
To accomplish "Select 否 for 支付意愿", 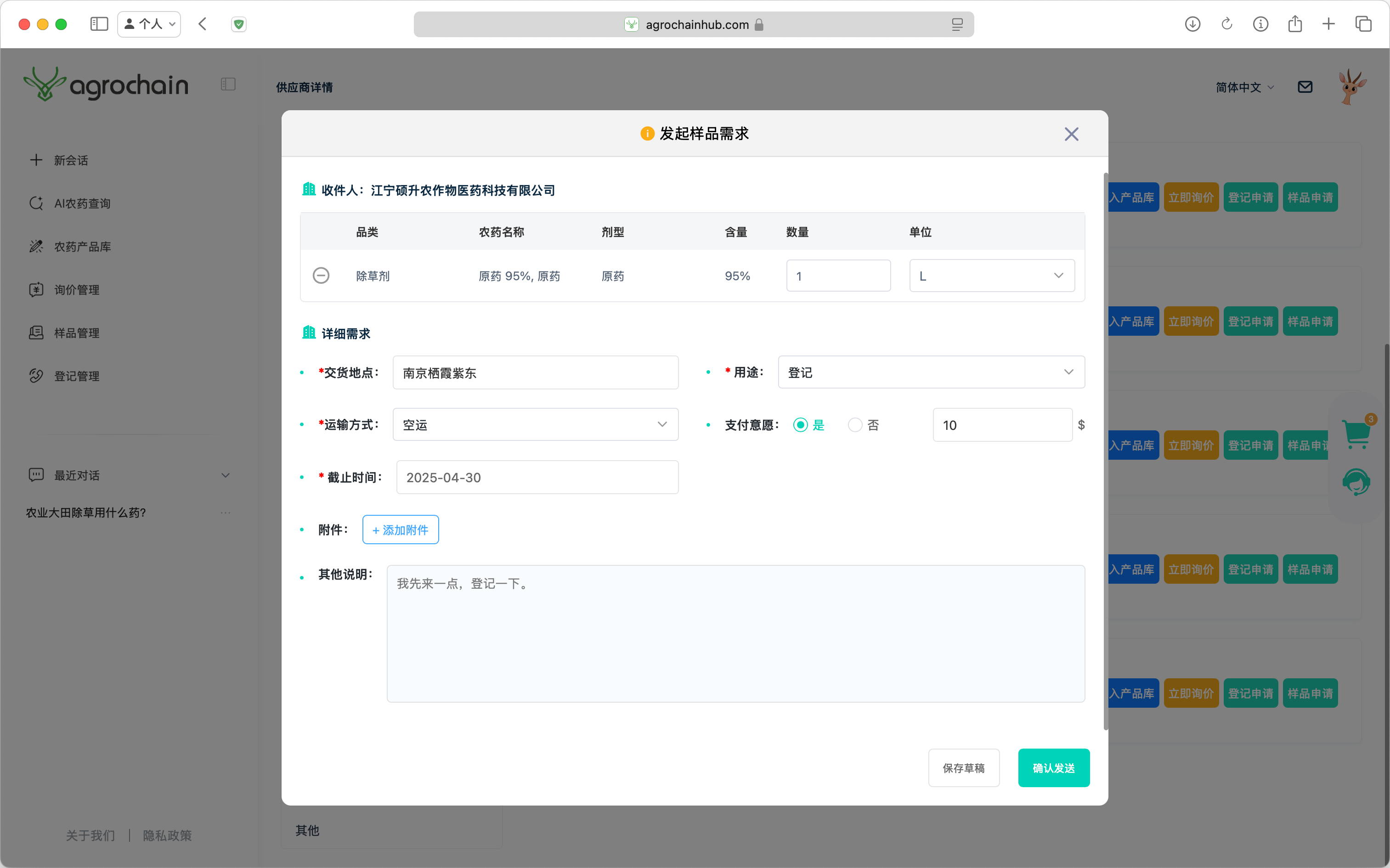I will coord(855,425).
